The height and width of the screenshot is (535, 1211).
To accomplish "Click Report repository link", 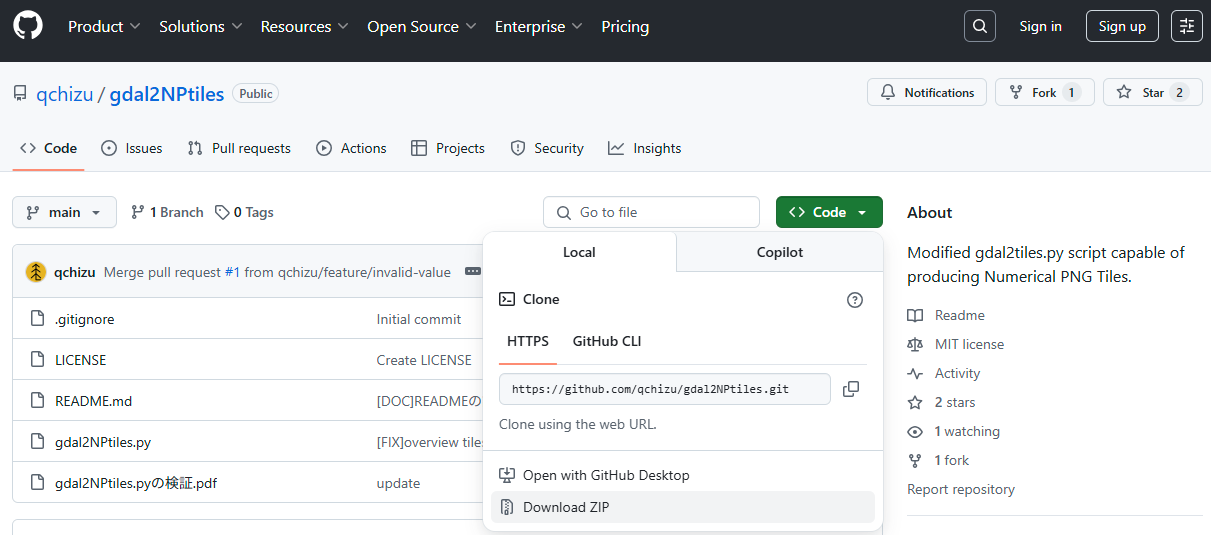I will coord(961,489).
